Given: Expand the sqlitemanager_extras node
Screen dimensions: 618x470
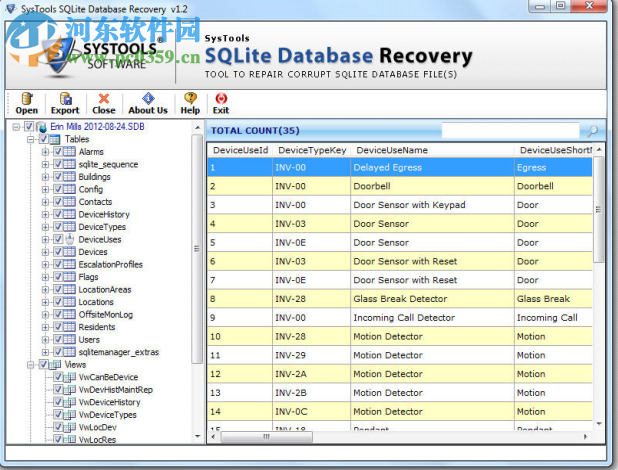Looking at the screenshot, I should (x=45, y=352).
